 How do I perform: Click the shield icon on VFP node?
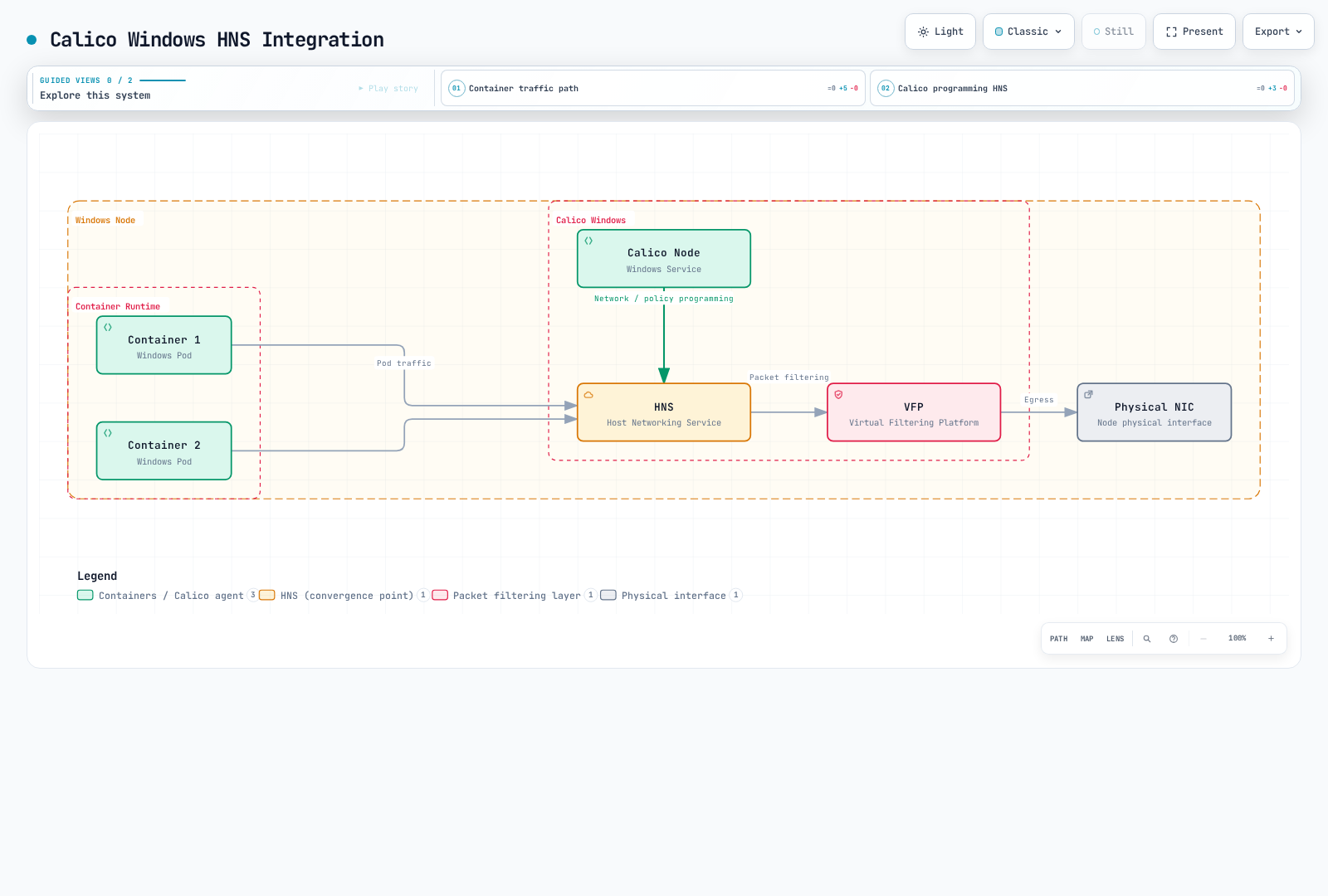838,395
